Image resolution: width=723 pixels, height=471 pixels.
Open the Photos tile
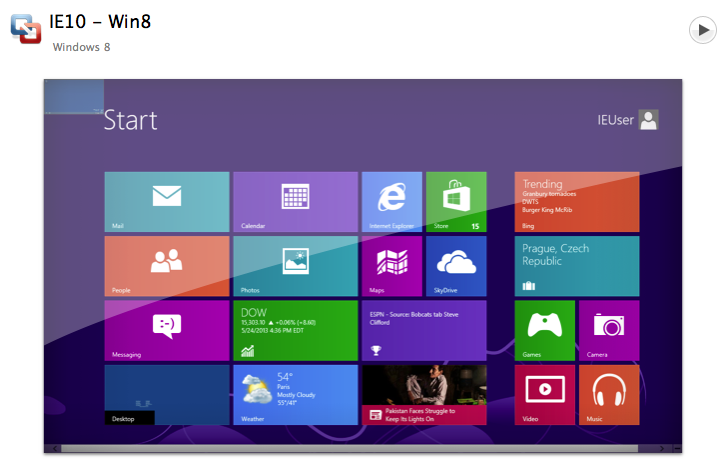(x=296, y=266)
